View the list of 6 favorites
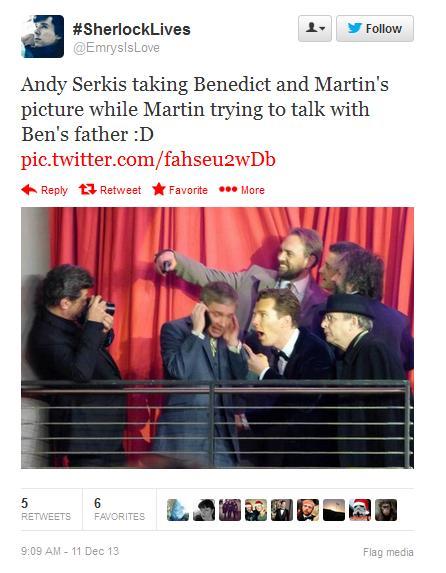This screenshot has width=446, height=573. coord(120,509)
